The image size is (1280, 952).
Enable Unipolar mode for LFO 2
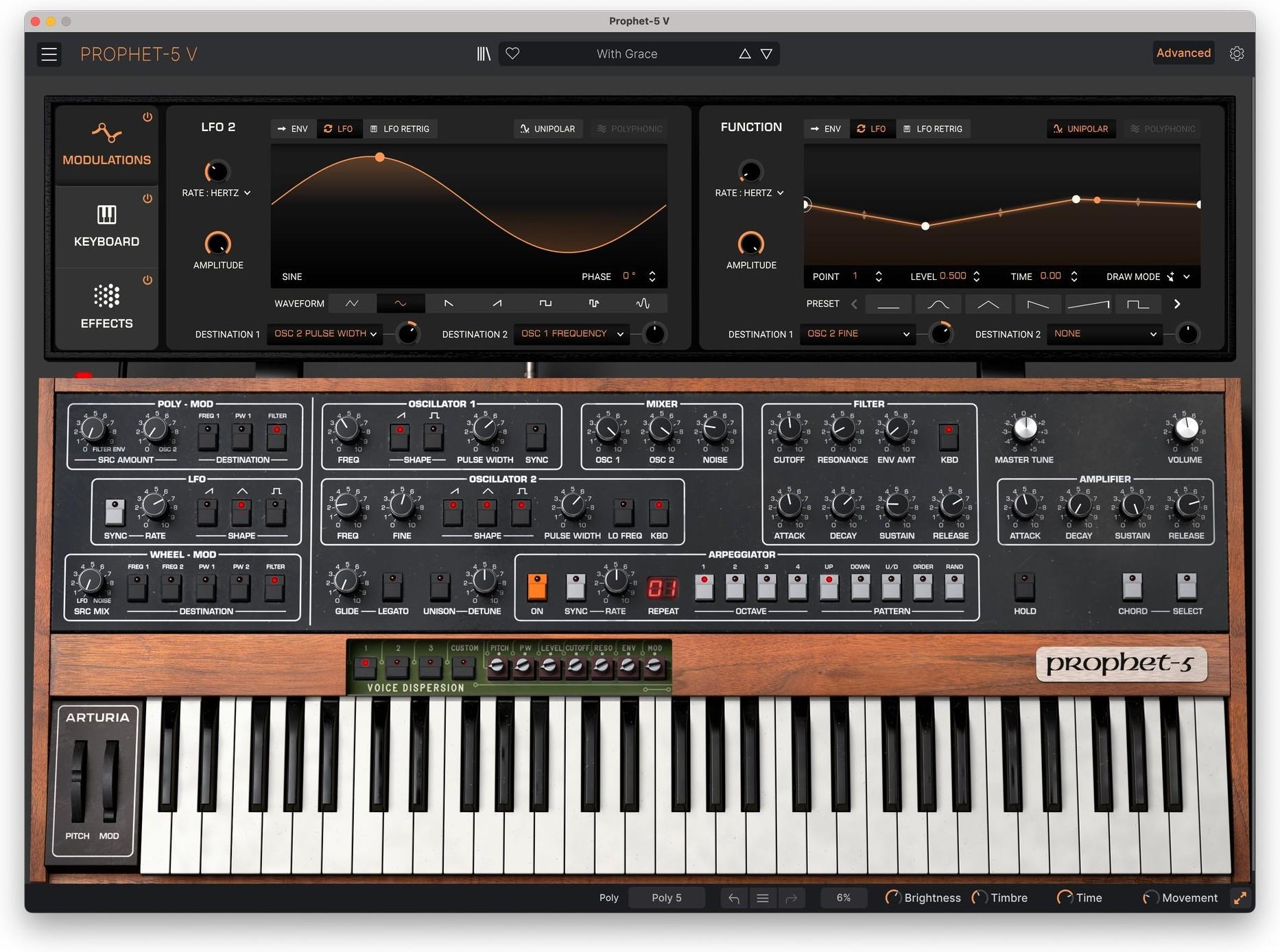tap(547, 128)
